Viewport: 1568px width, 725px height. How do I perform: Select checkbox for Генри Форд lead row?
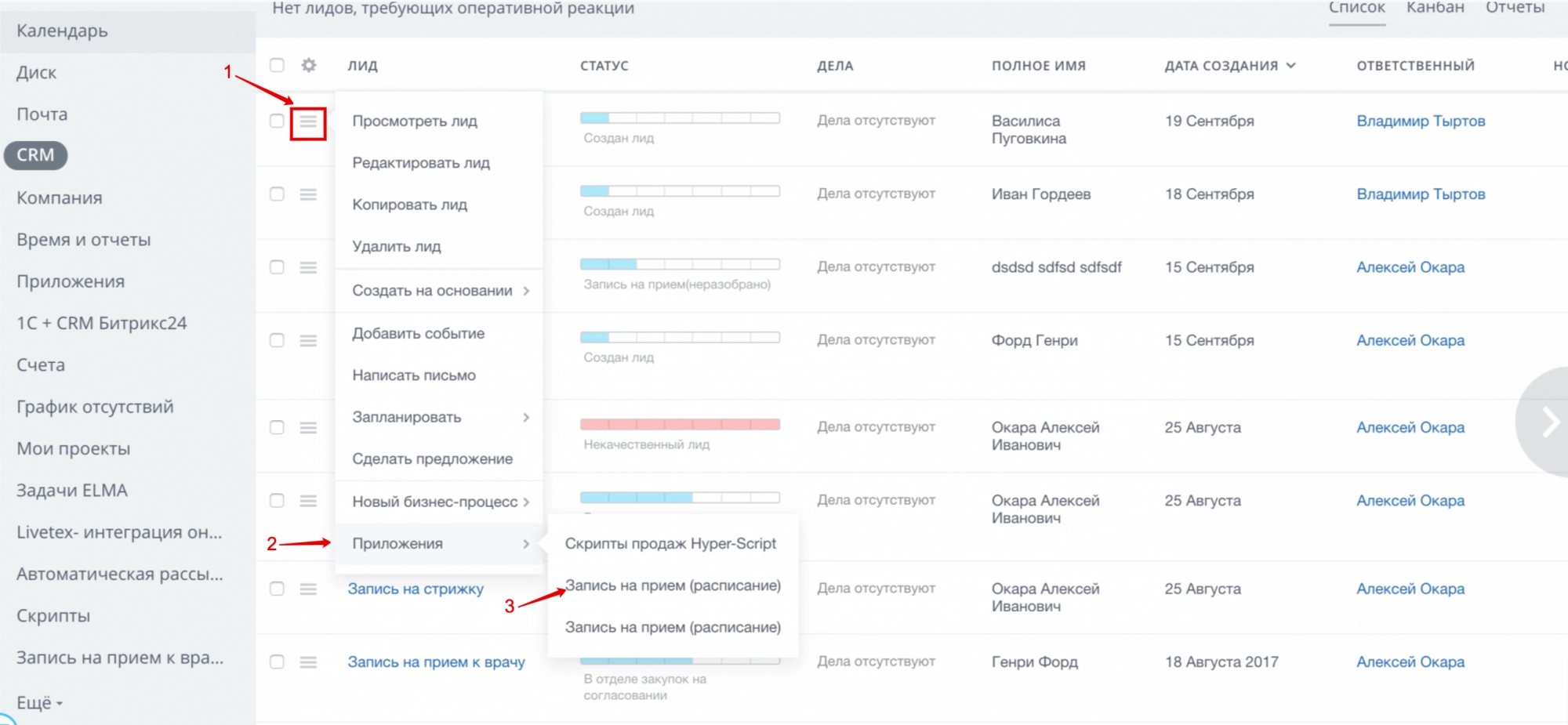tap(277, 662)
